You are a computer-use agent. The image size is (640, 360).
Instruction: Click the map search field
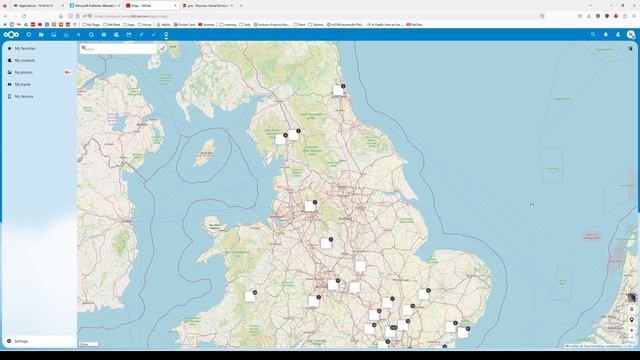[118, 49]
